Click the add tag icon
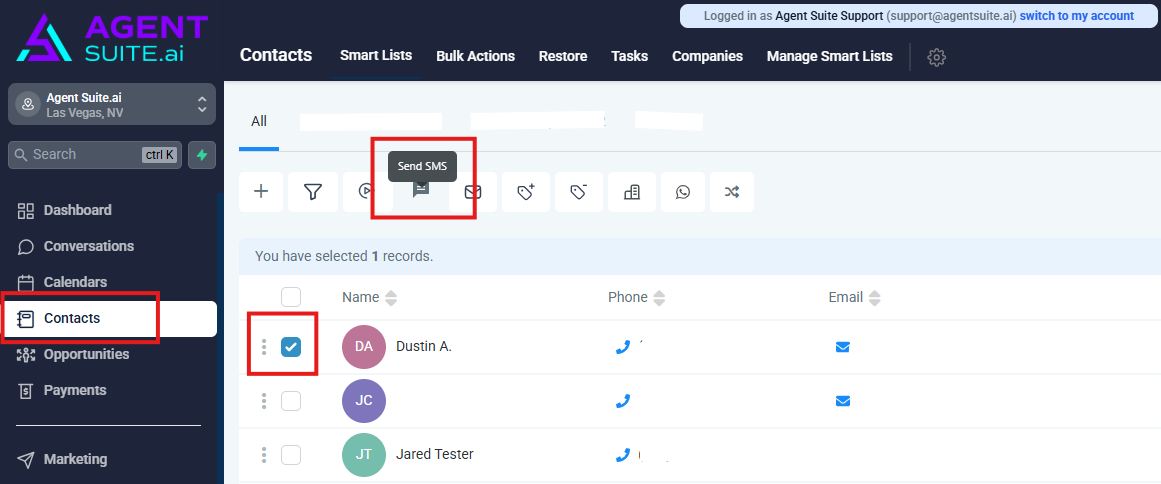The image size is (1161, 484). tap(526, 192)
